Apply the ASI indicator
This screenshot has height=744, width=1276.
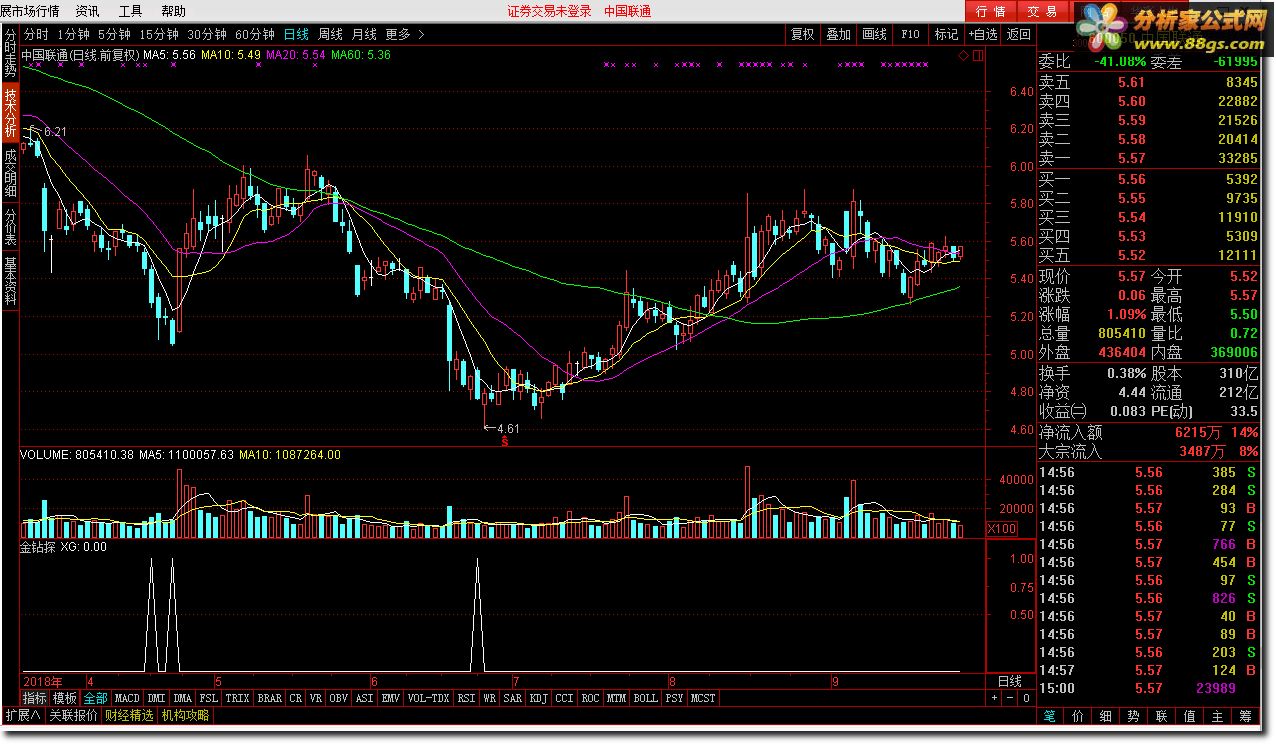[365, 698]
